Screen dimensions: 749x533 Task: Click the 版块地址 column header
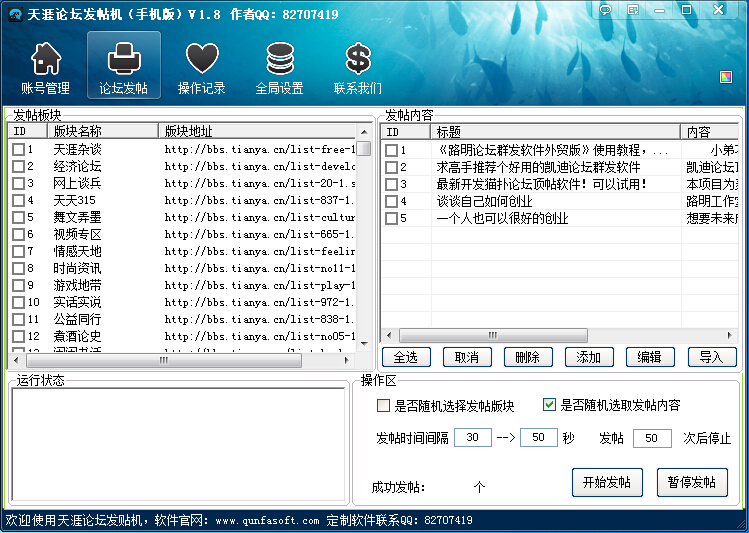[260, 132]
